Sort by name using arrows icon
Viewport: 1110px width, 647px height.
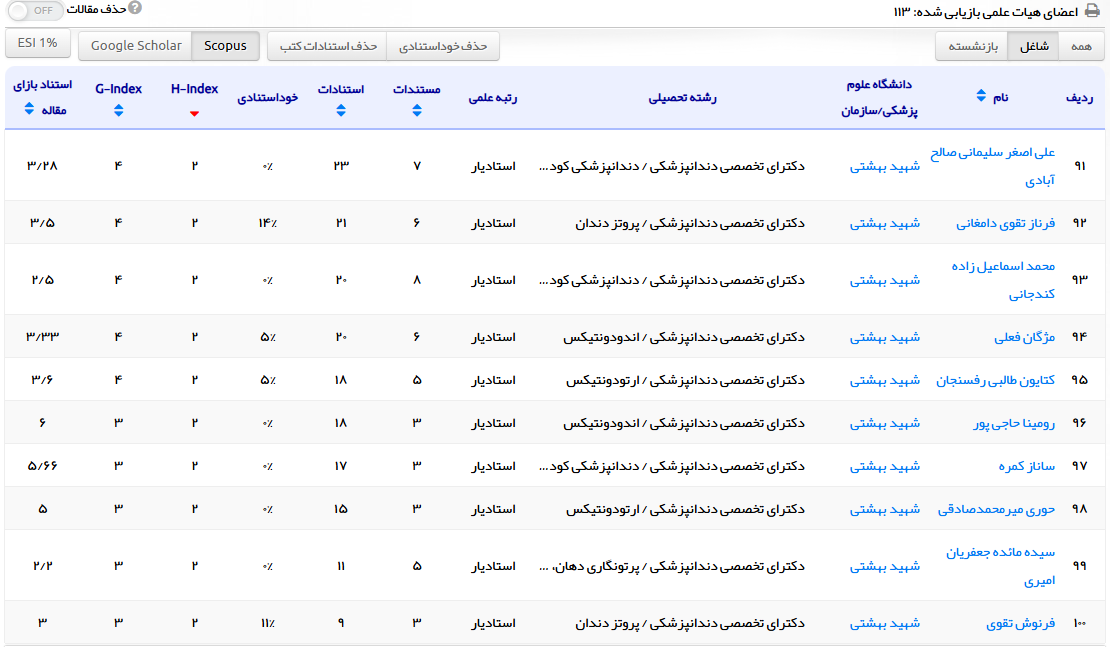pyautogui.click(x=980, y=97)
